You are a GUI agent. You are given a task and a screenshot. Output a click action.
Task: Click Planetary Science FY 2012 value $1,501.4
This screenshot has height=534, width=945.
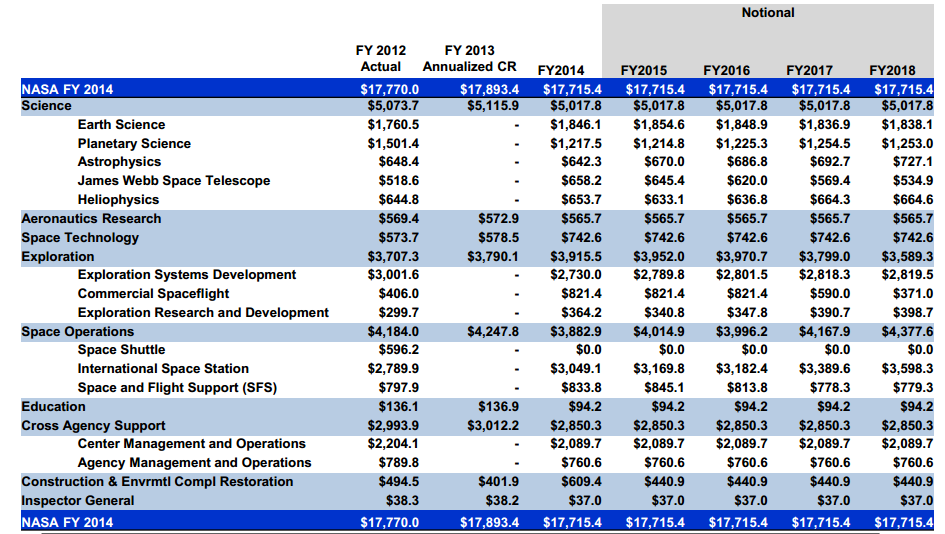coord(393,143)
